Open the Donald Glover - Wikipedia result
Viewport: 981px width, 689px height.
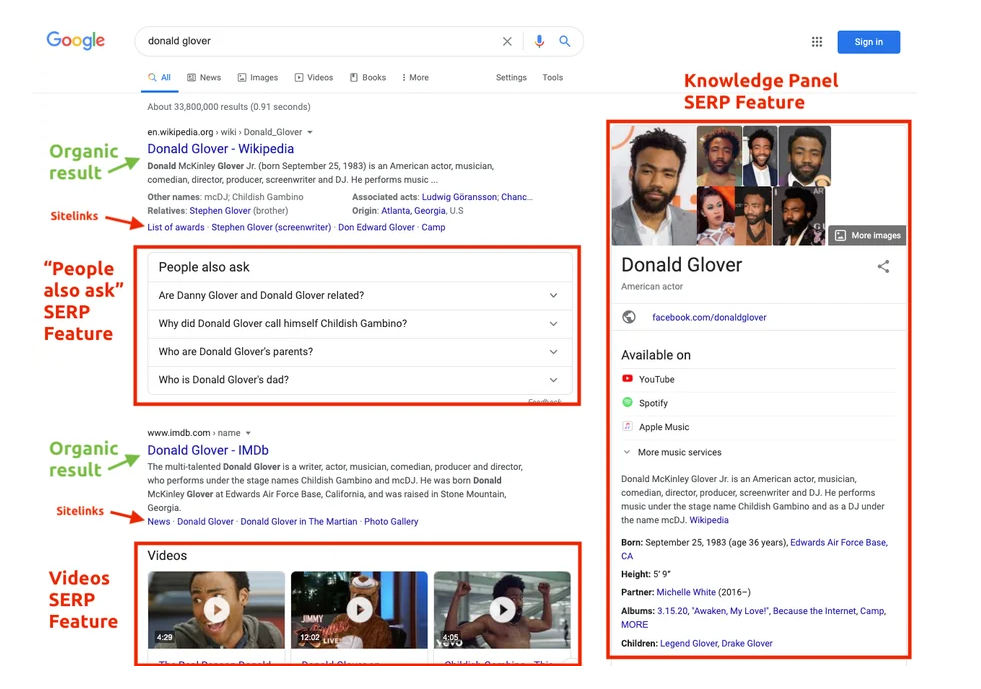click(220, 149)
